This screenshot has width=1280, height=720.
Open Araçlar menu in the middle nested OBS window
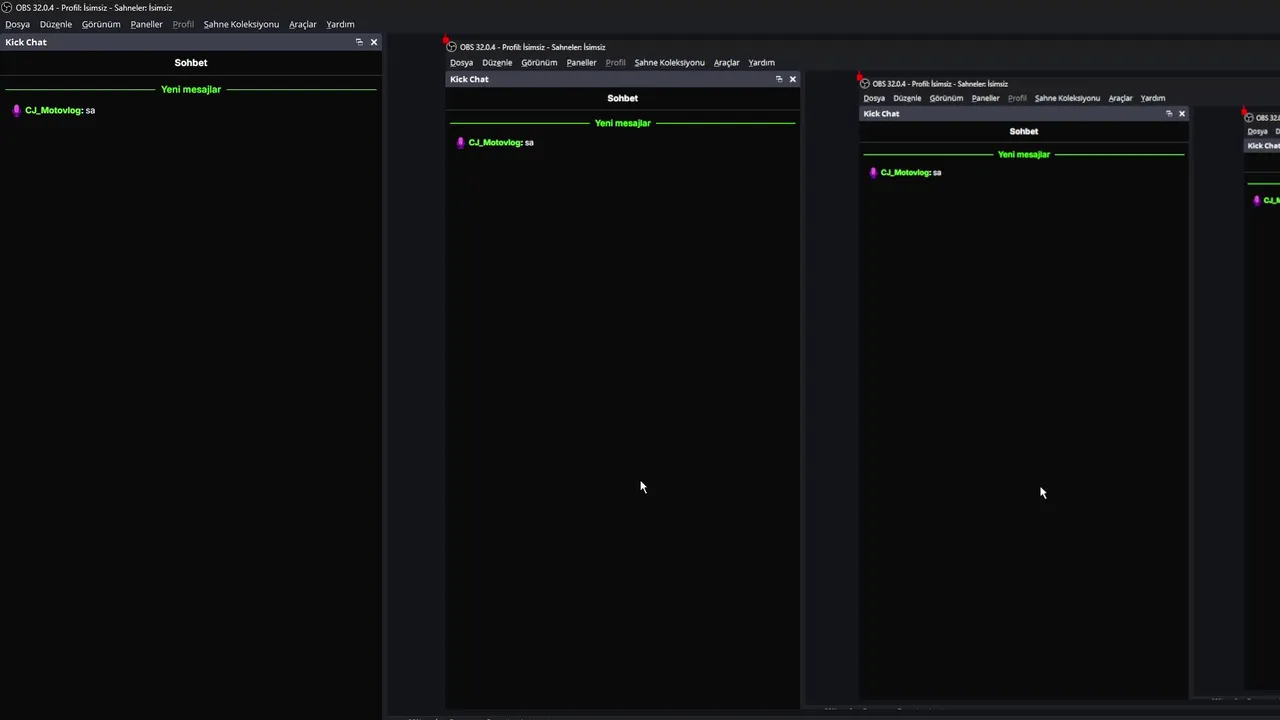(727, 62)
